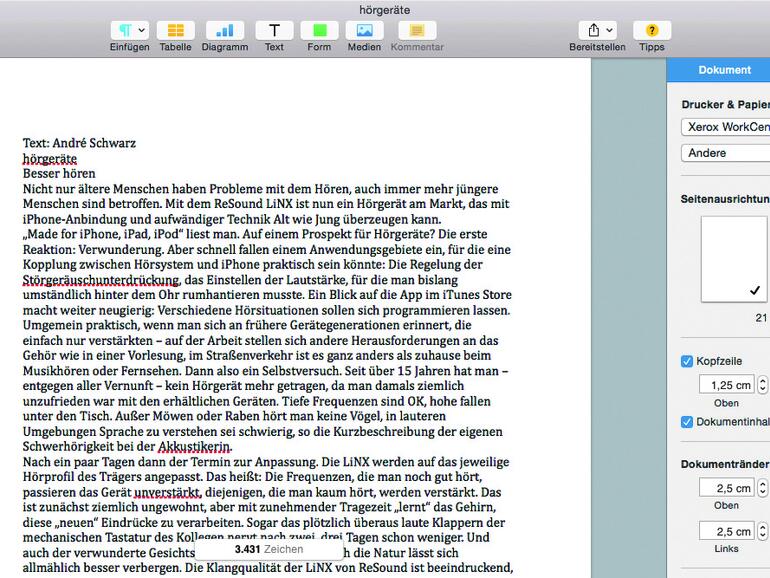770x578 pixels.
Task: Insert a table with Tabelle icon
Action: (x=175, y=30)
